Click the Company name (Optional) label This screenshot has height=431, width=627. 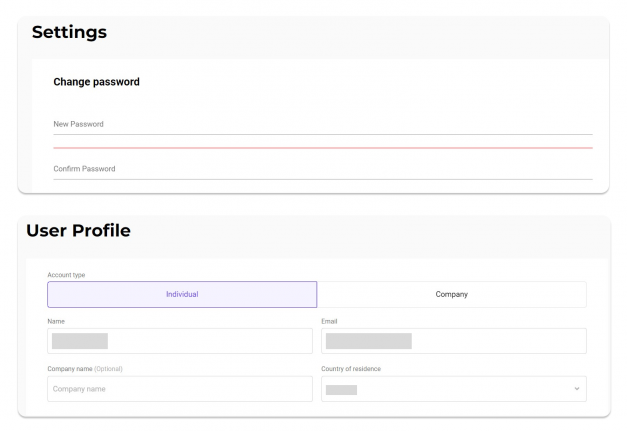pyautogui.click(x=85, y=369)
